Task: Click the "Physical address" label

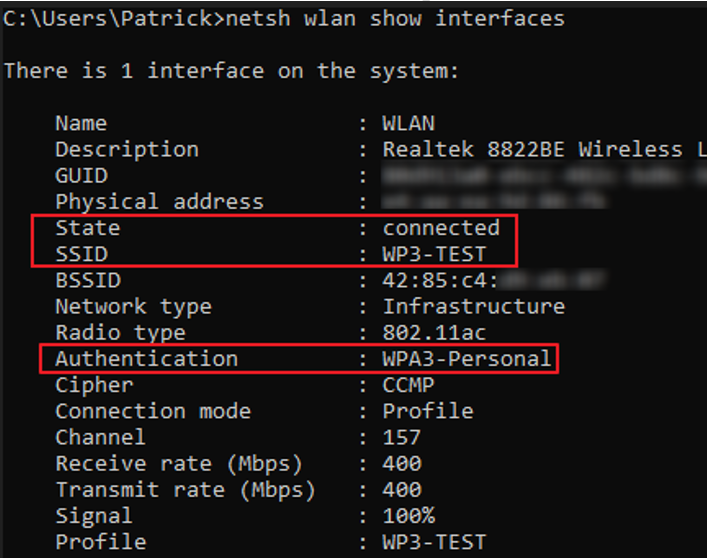Action: (159, 202)
